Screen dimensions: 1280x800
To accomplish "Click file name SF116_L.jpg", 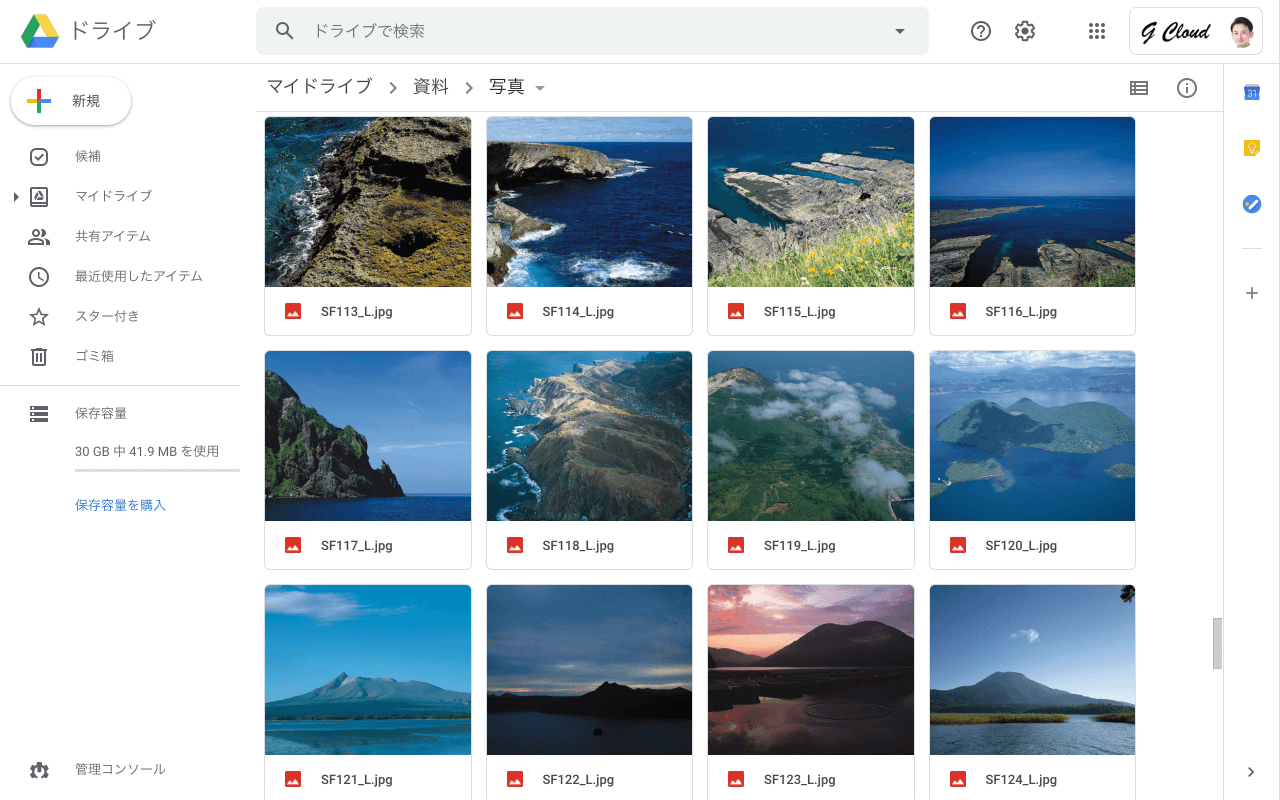I will point(1021,312).
